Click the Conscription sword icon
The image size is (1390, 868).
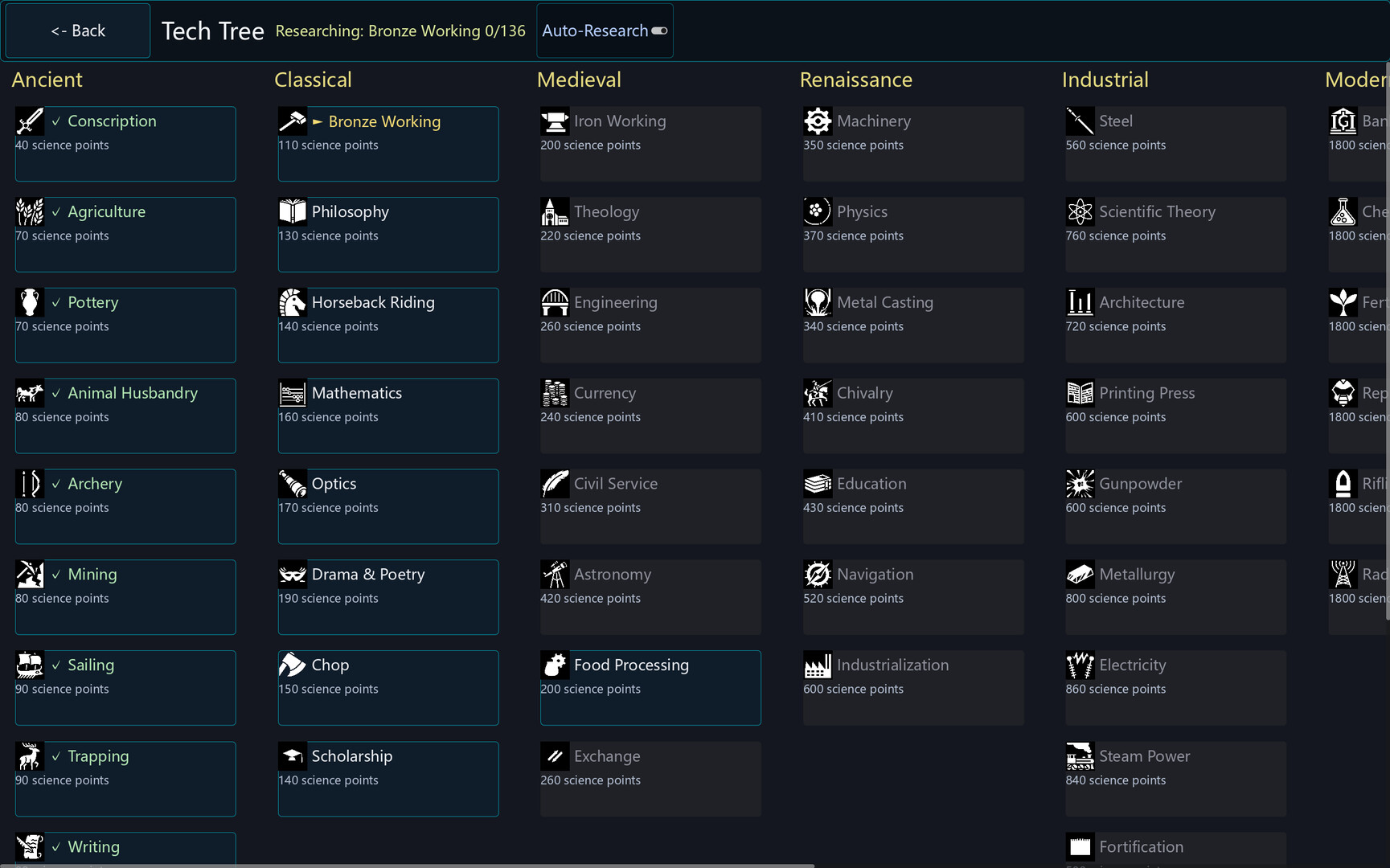[x=30, y=121]
